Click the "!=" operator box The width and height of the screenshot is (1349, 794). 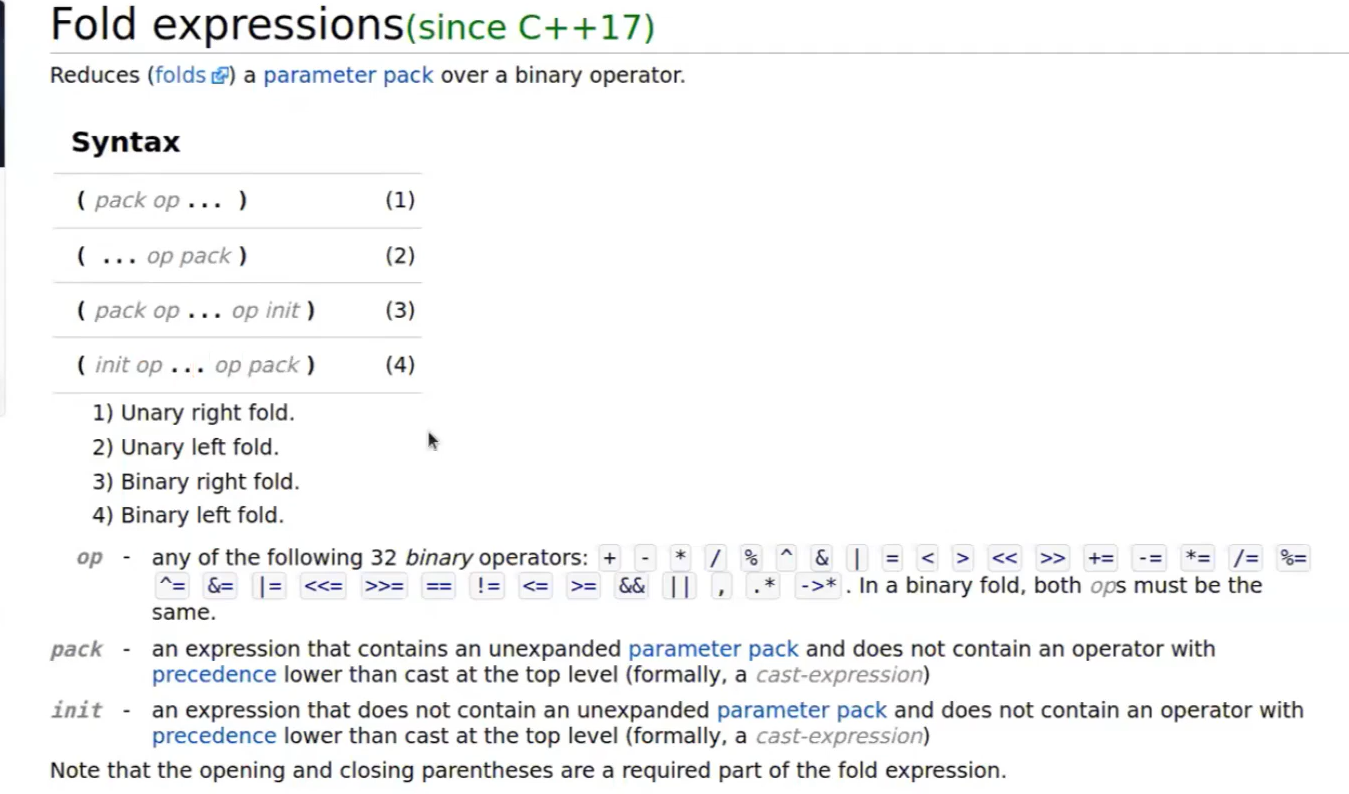pyautogui.click(x=489, y=586)
